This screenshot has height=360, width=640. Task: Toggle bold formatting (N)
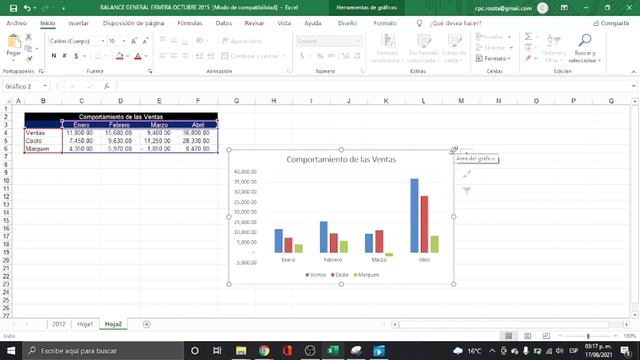(53, 56)
